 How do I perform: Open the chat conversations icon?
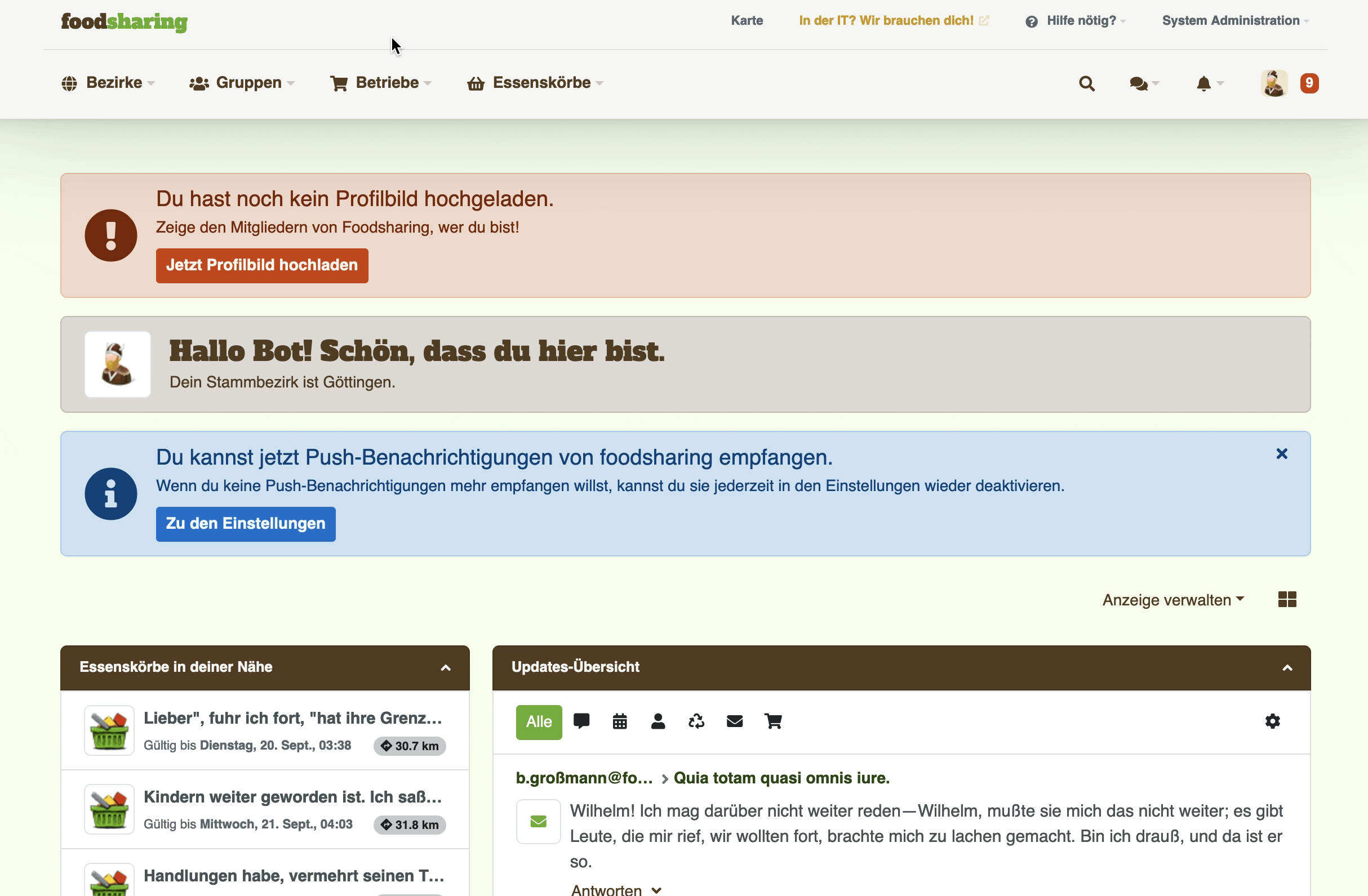click(x=1139, y=84)
